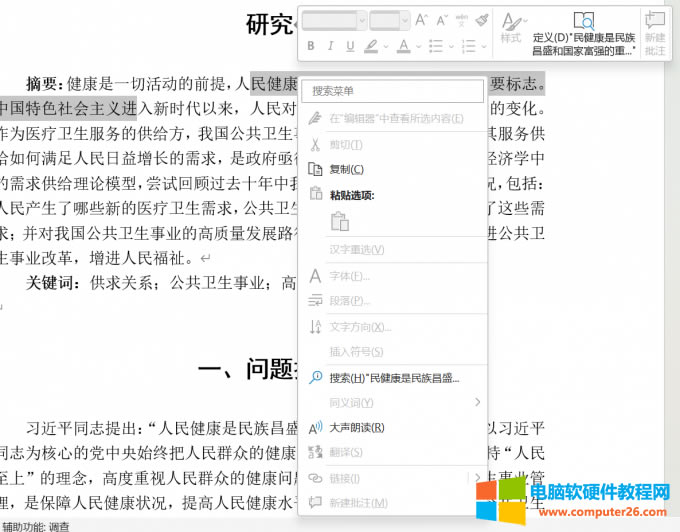Click the paste option clipboard icon

339,221
